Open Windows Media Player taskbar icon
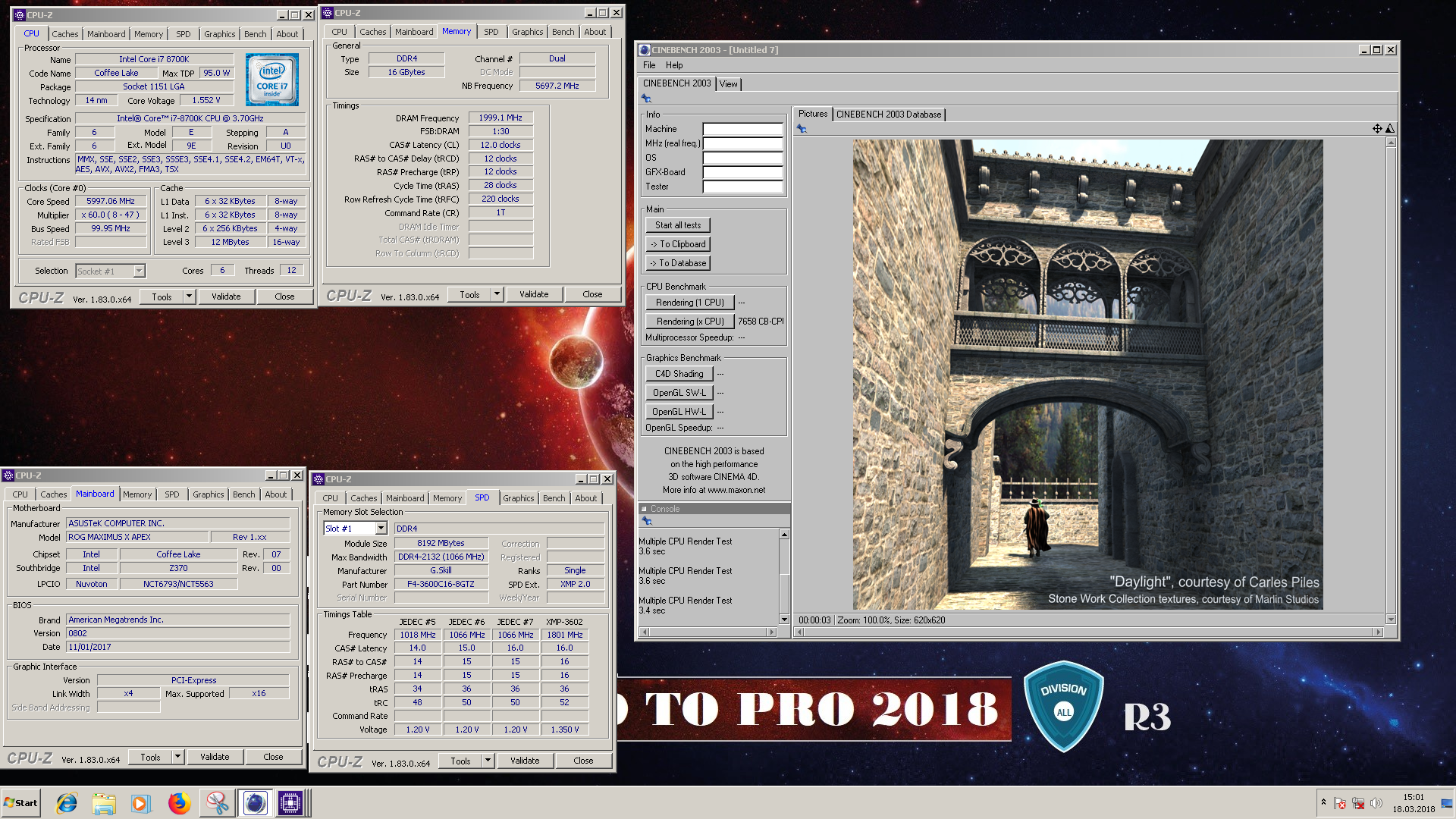 click(x=141, y=802)
